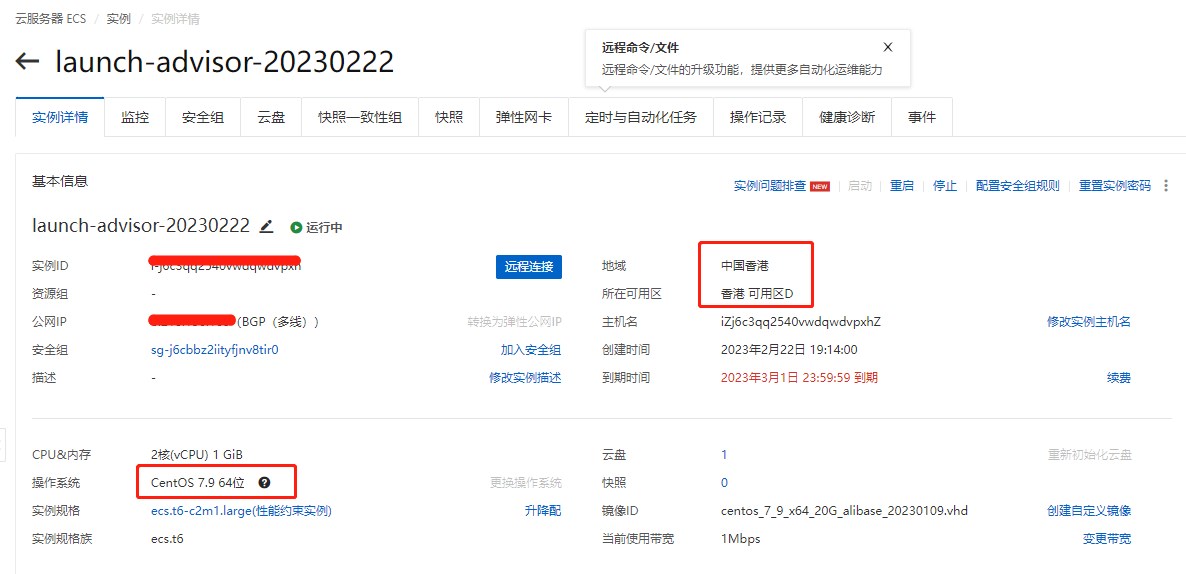Image resolution: width=1186 pixels, height=574 pixels.
Task: Open 云服务器 ECS breadcrumb
Action: coord(51,19)
